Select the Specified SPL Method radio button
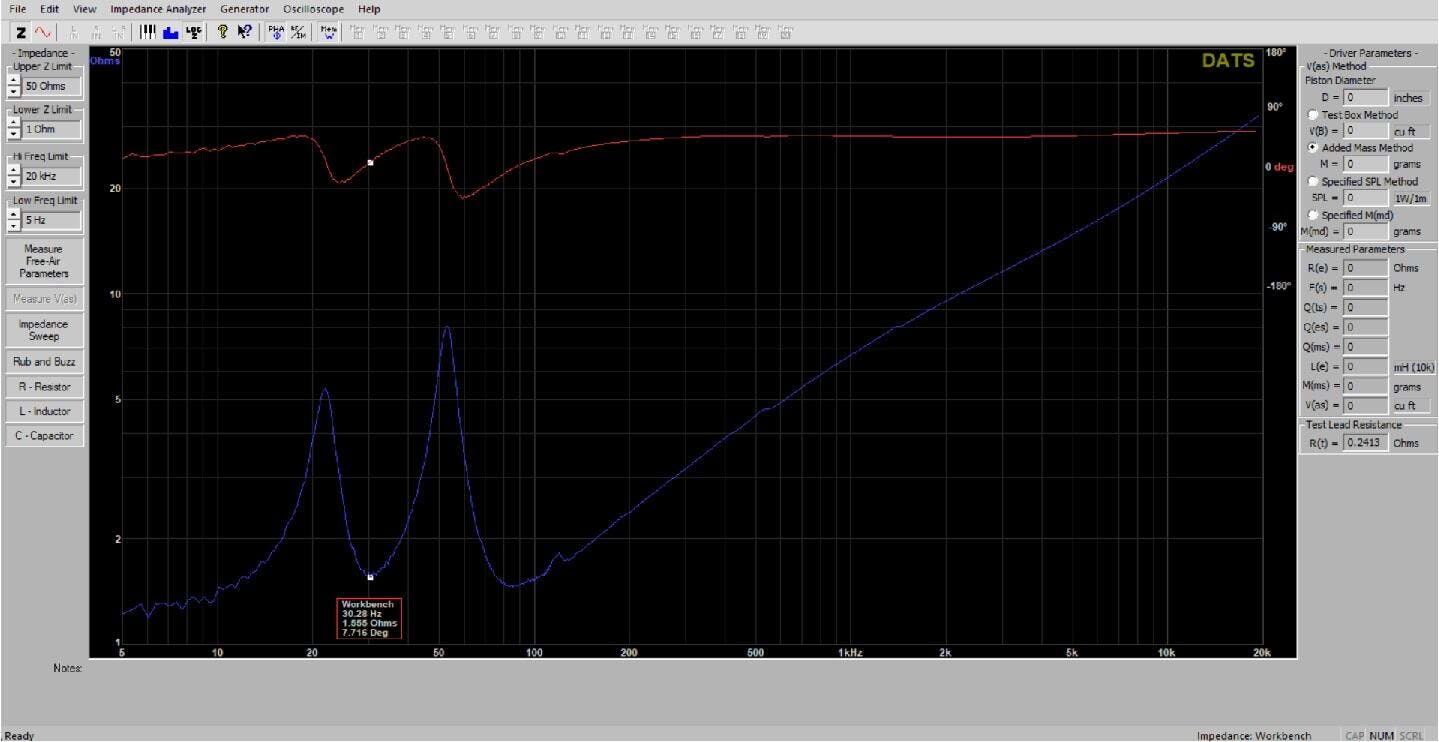The height and width of the screenshot is (742, 1439). coord(1313,182)
